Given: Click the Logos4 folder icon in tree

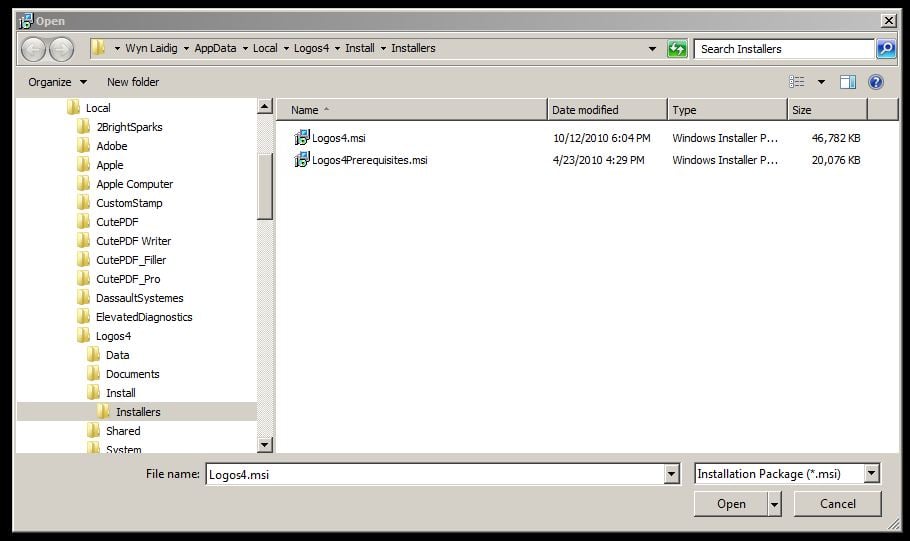Looking at the screenshot, I should tap(84, 336).
